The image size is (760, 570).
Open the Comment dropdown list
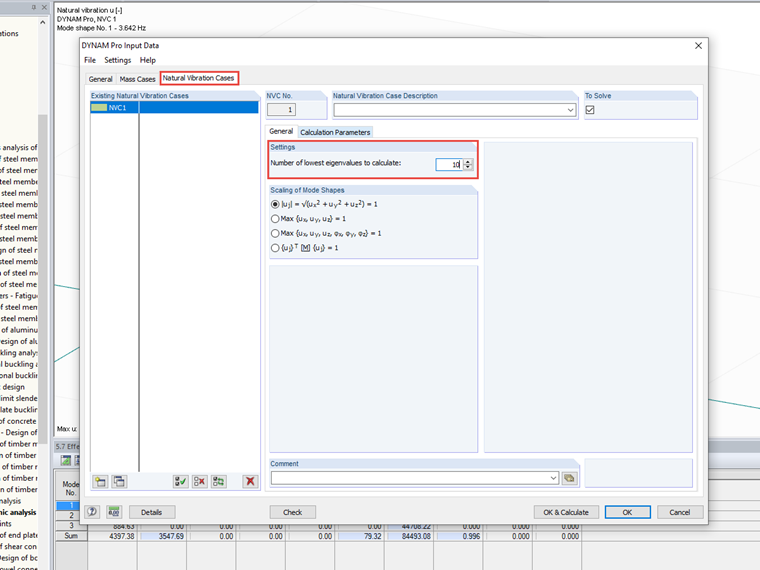(553, 478)
